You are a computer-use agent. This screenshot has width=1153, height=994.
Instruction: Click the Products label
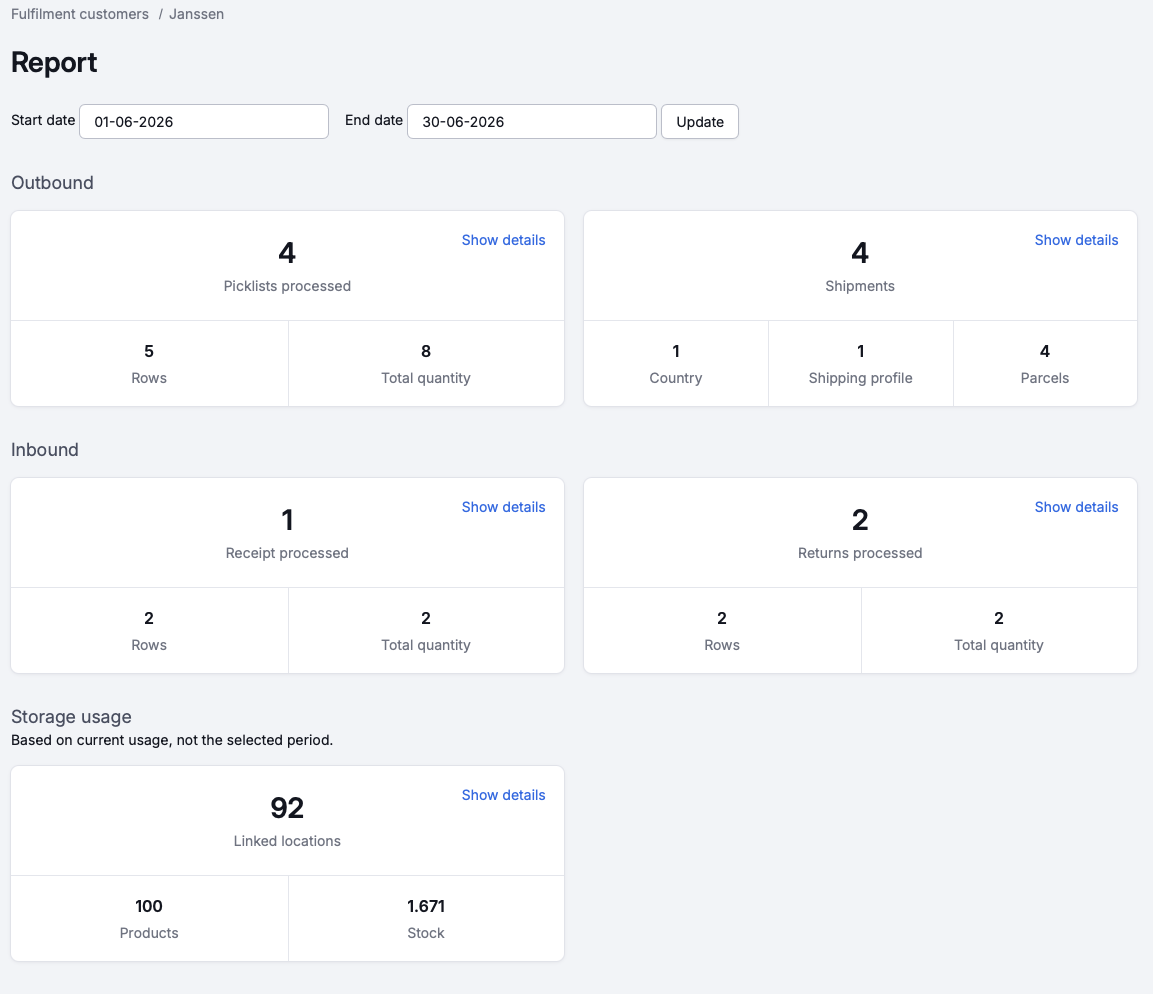click(149, 933)
